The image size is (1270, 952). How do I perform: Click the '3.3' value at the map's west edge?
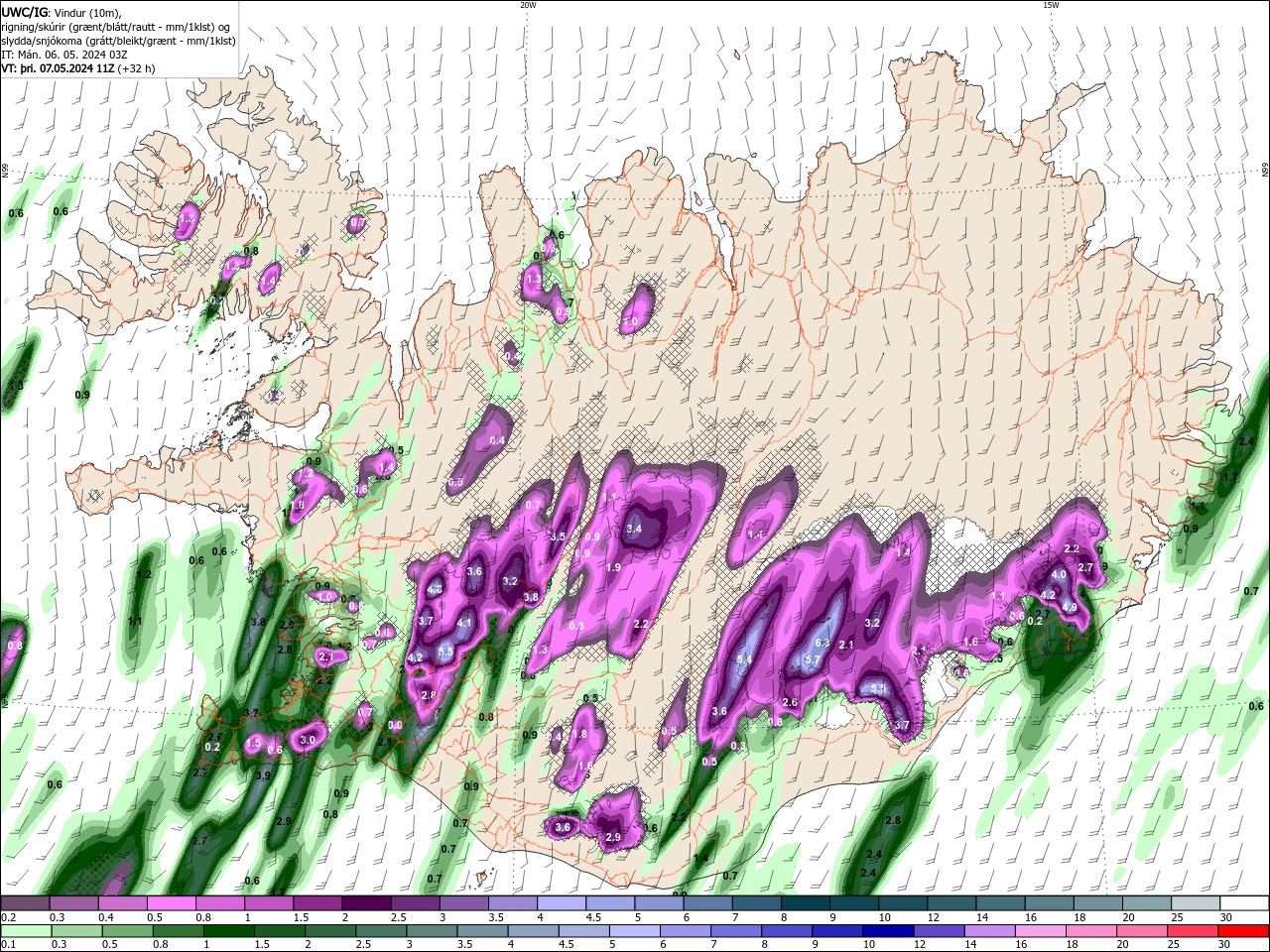coord(15,386)
